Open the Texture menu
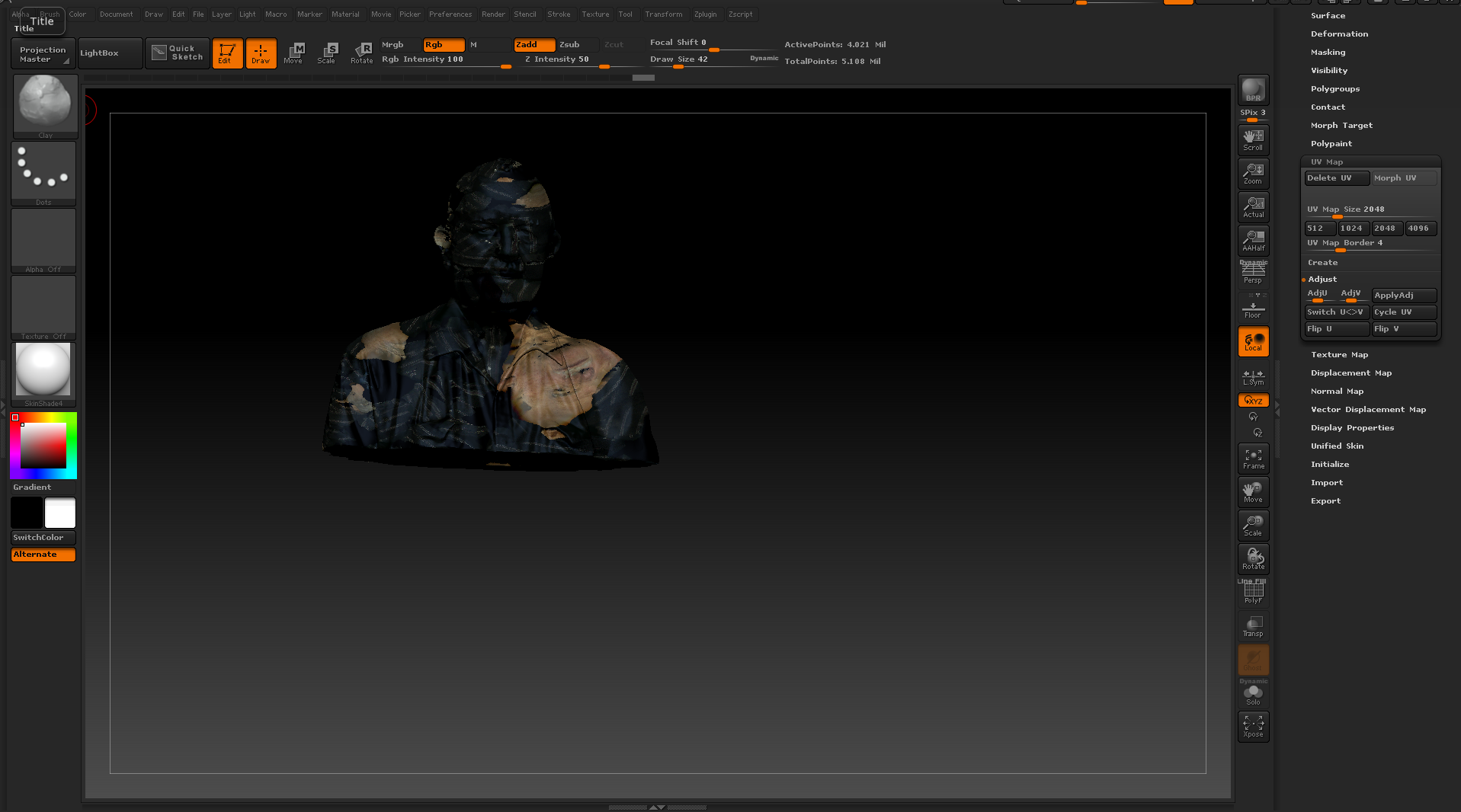This screenshot has height=812, width=1461. [x=595, y=14]
